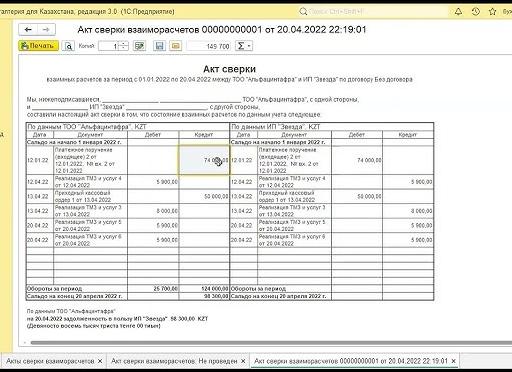Close the 0000000001 document tab

(x=453, y=361)
